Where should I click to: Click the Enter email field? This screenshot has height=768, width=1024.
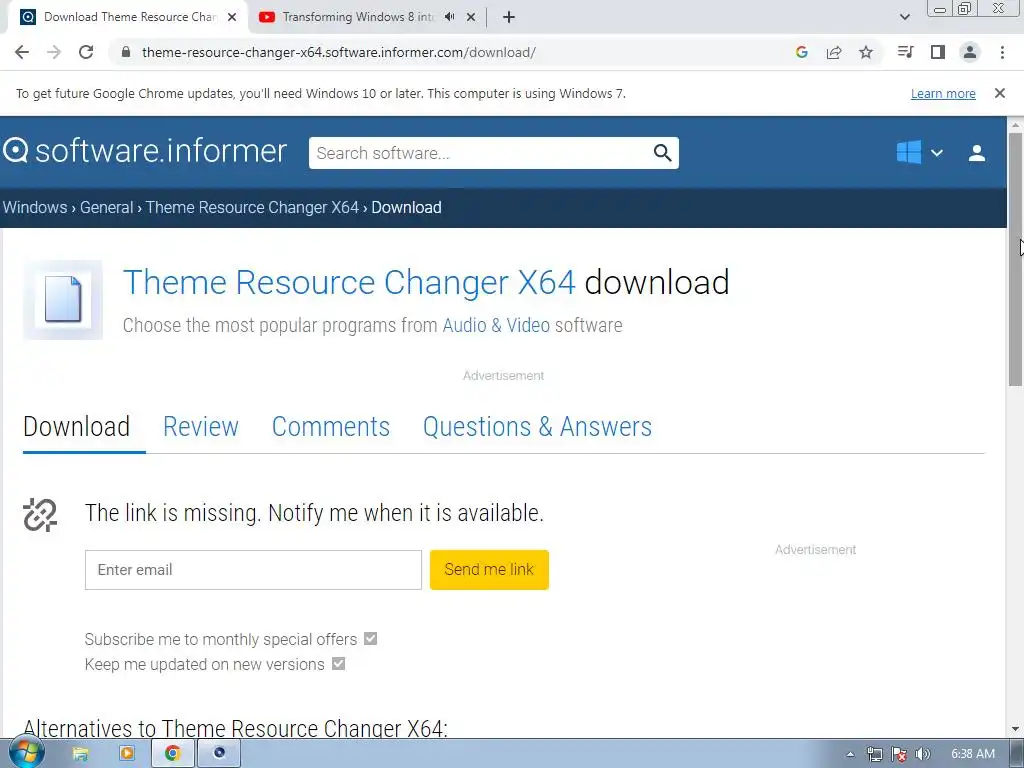coord(253,569)
